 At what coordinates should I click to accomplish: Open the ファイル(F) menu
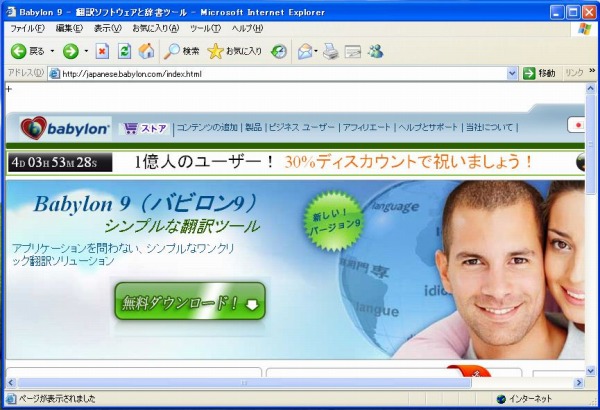coord(26,28)
